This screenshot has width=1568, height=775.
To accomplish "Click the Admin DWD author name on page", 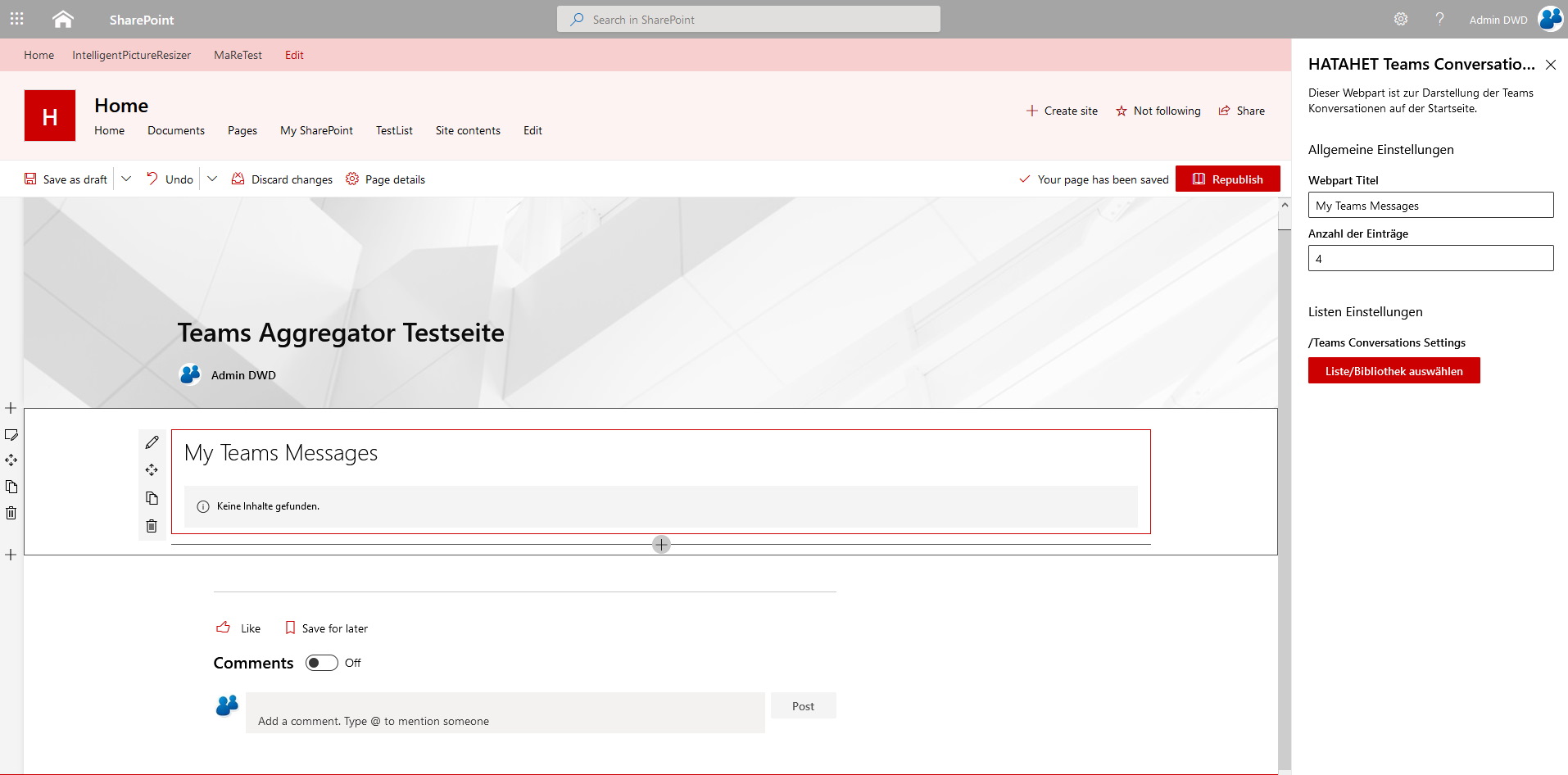I will pos(243,375).
